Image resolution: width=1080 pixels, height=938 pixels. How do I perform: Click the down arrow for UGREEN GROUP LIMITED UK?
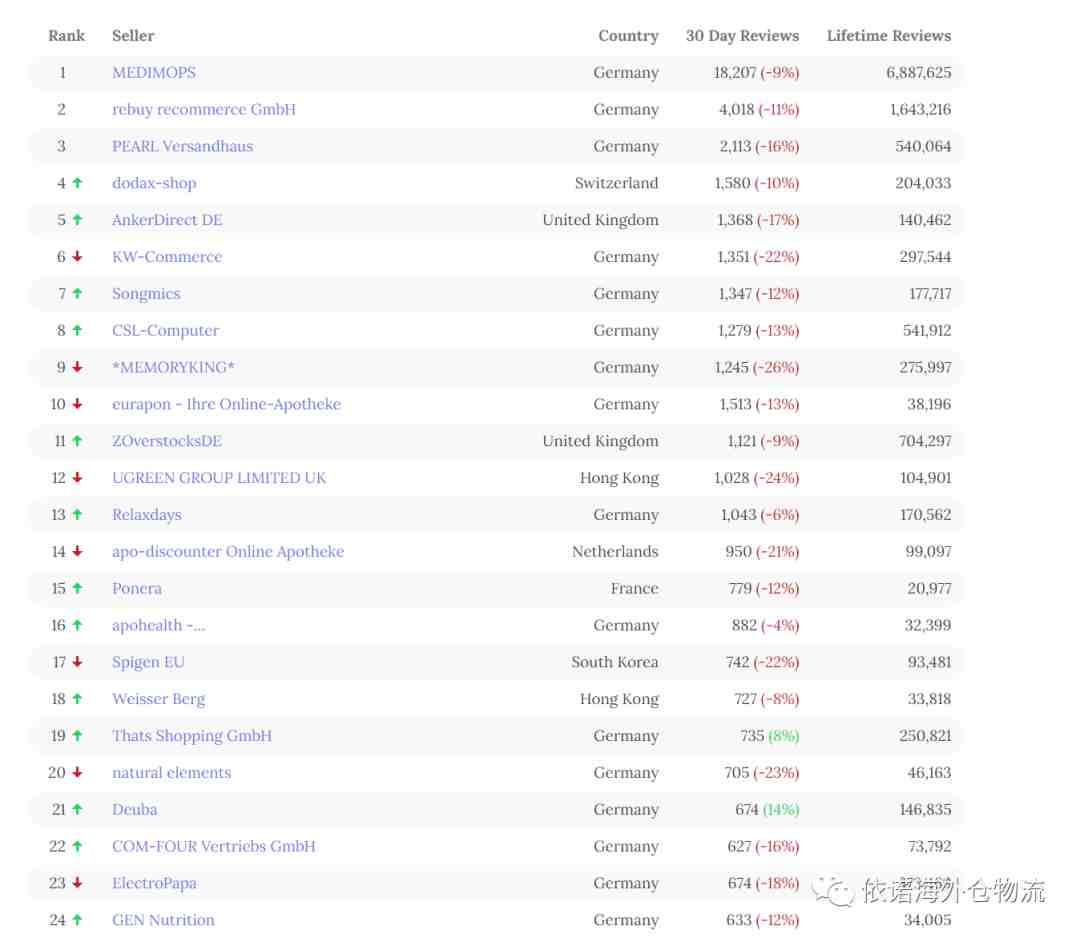point(77,478)
